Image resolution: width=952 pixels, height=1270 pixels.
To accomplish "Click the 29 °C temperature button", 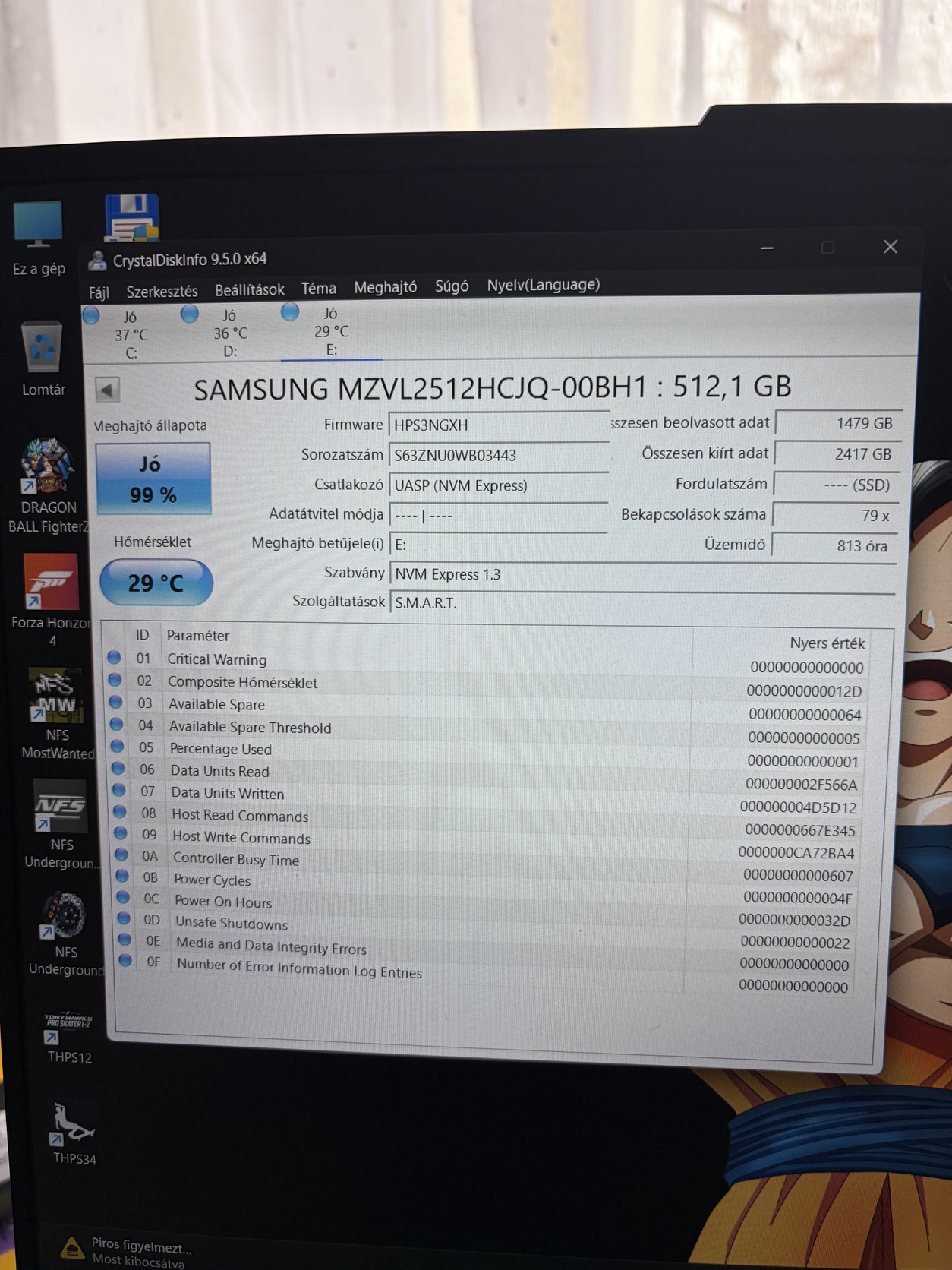I will pos(156,583).
